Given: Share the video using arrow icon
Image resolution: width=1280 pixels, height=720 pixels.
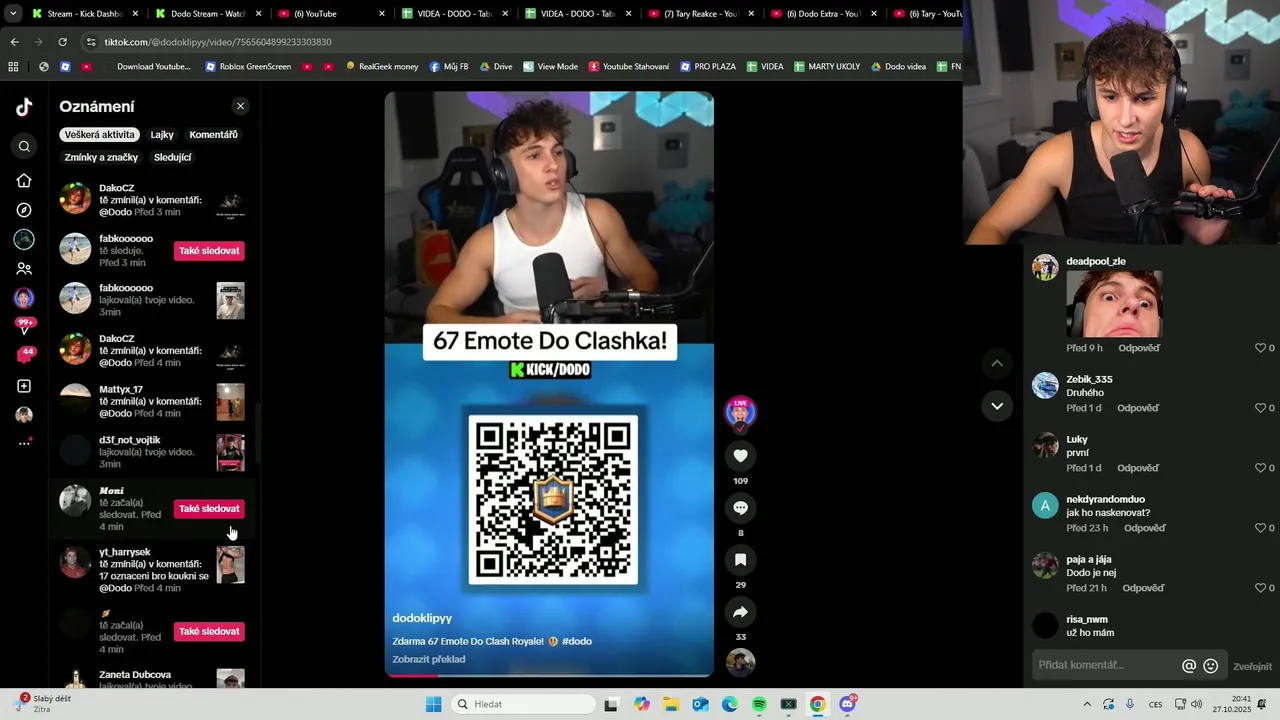Looking at the screenshot, I should point(740,612).
